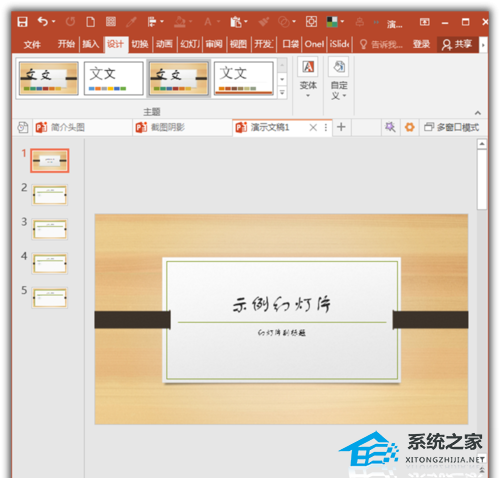Click the 登录 sign-in link
Image resolution: width=500 pixels, height=478 pixels.
(421, 44)
